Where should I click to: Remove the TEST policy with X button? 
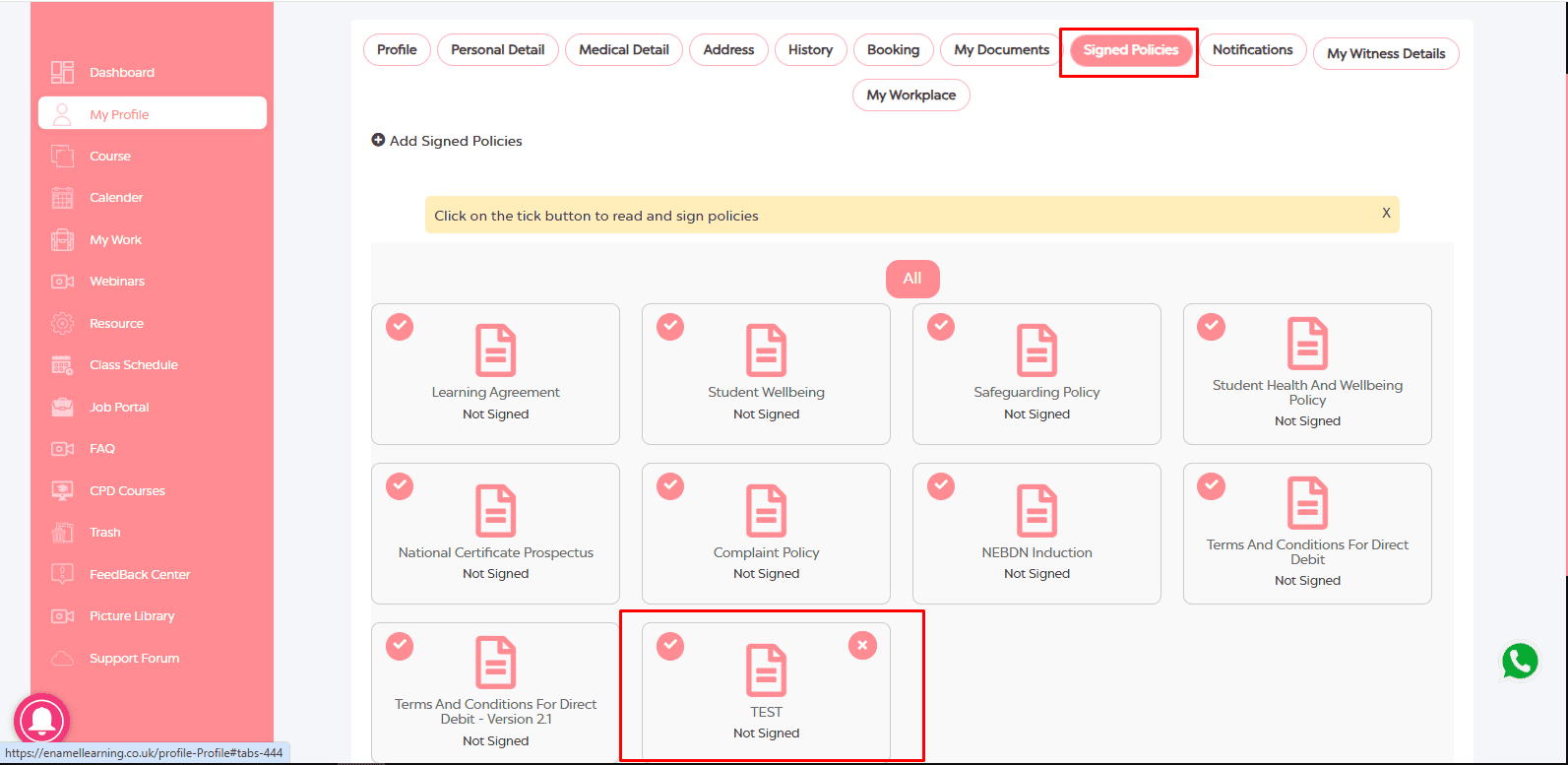(x=862, y=645)
